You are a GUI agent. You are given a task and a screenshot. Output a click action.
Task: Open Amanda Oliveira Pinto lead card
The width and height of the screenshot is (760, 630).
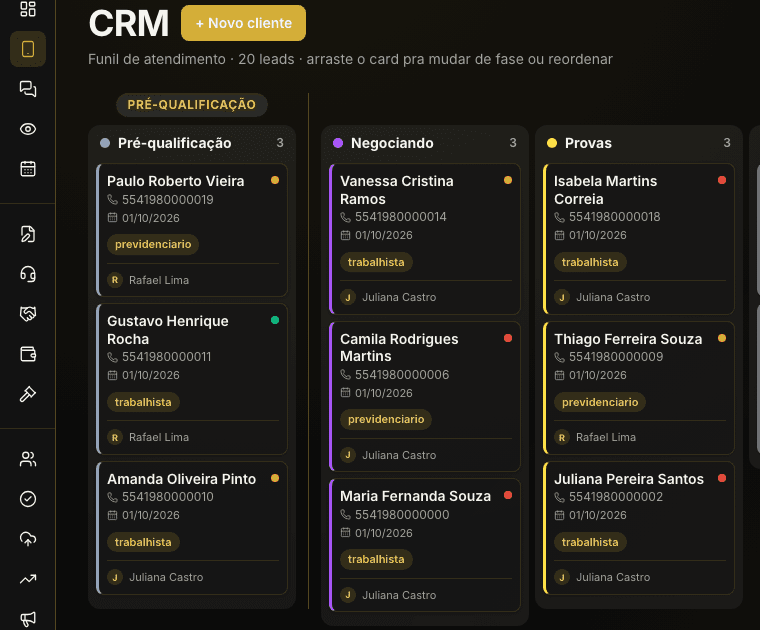tap(192, 528)
